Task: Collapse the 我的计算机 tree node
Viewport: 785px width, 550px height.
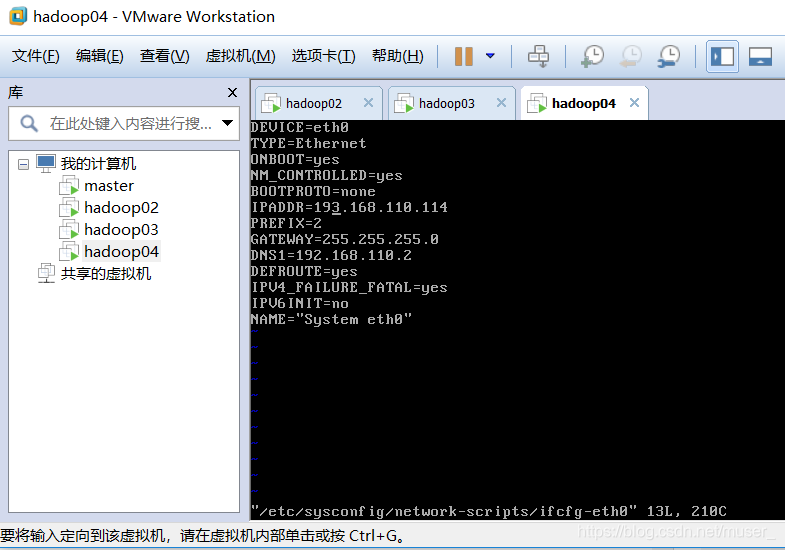Action: point(23,164)
